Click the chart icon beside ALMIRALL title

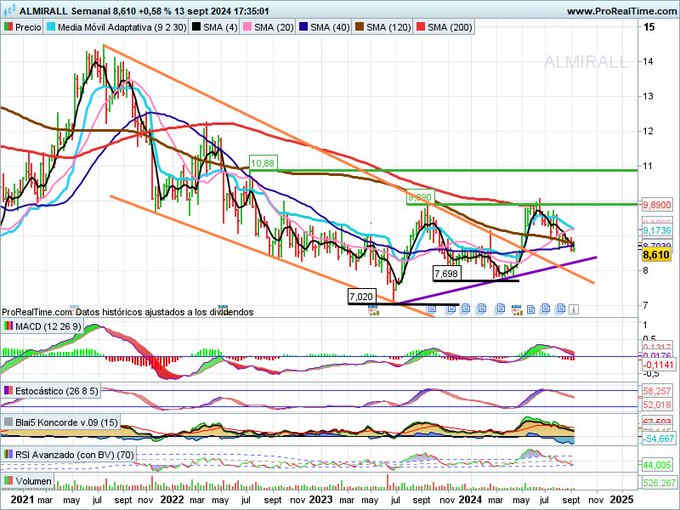[9, 10]
